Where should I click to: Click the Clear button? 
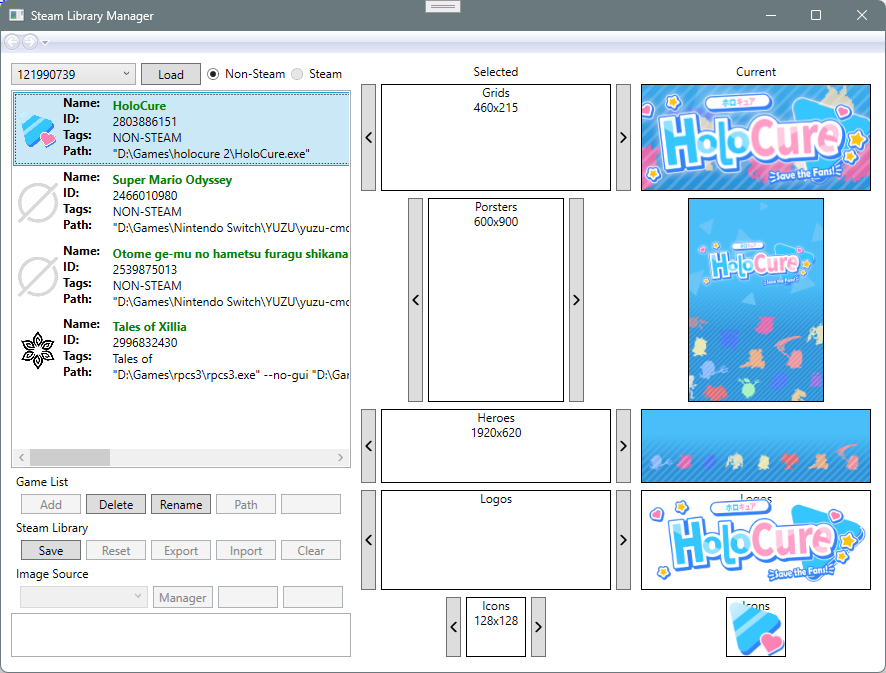point(311,550)
